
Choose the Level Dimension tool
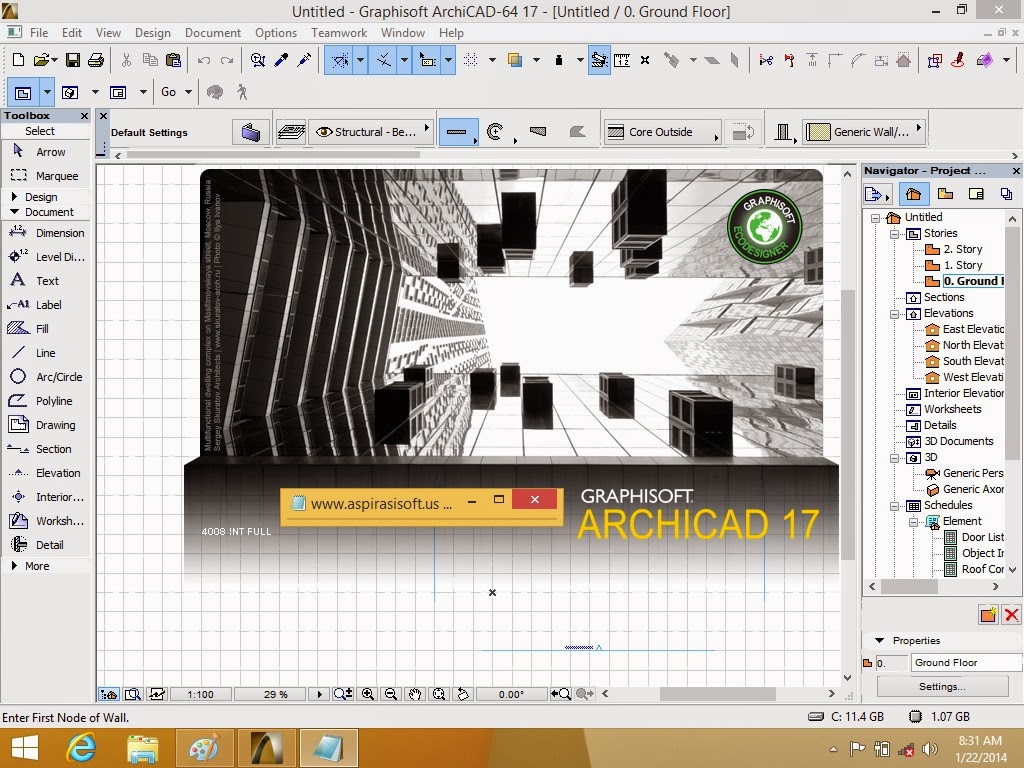[46, 257]
